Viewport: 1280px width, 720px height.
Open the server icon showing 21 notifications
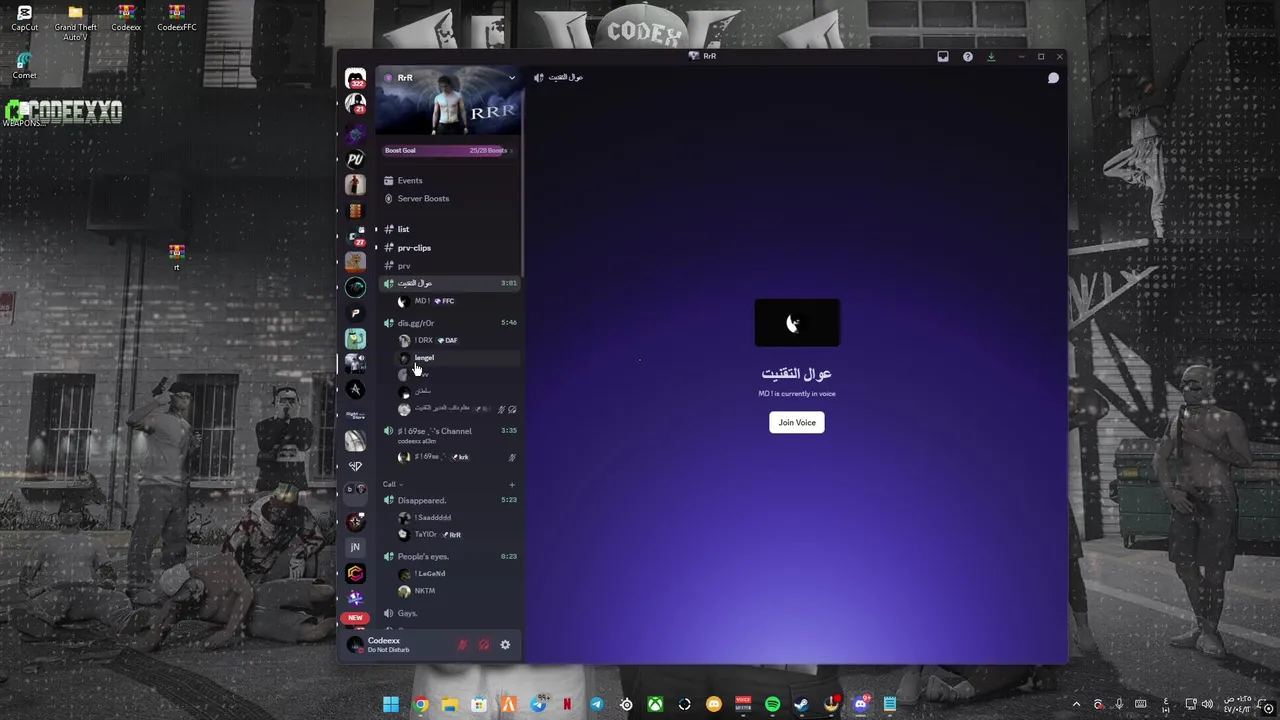point(355,103)
